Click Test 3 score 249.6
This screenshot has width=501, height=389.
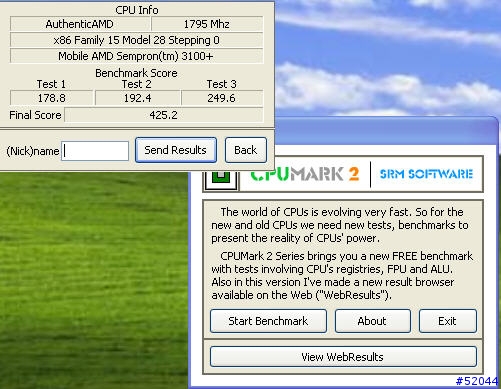point(222,98)
